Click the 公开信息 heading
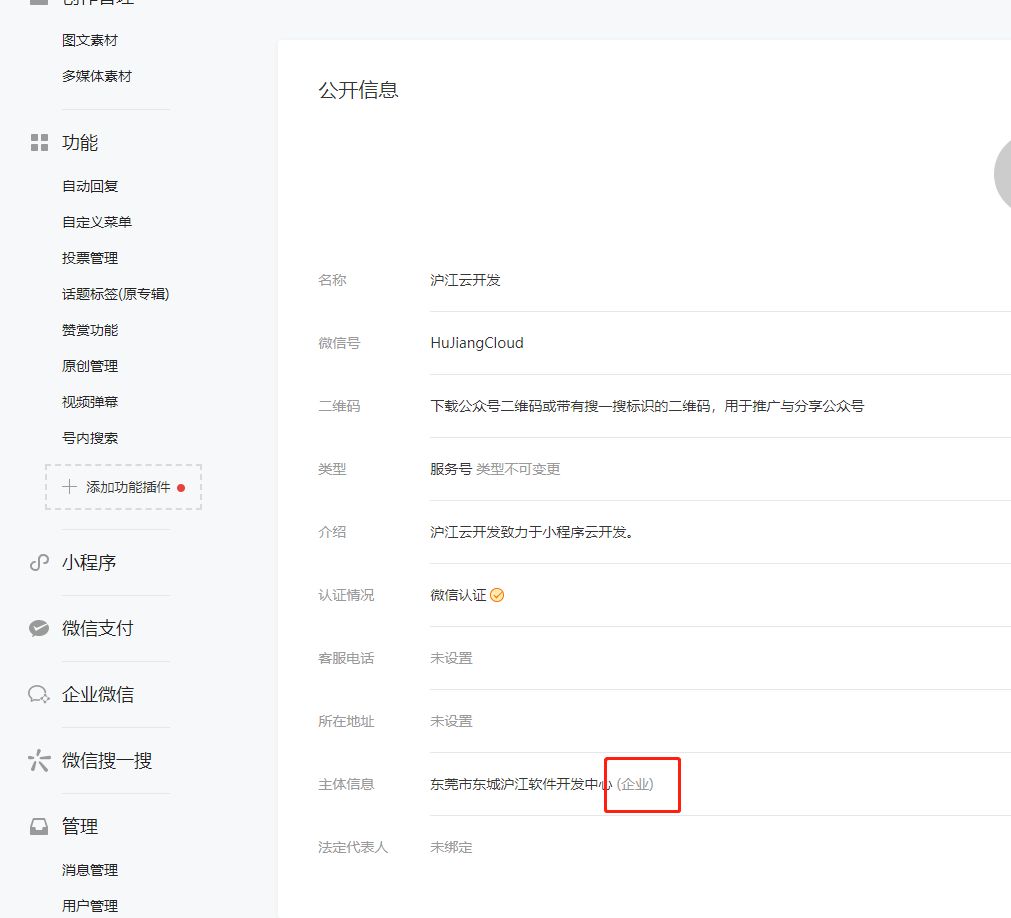Screen dimensions: 1011x918 click(358, 90)
